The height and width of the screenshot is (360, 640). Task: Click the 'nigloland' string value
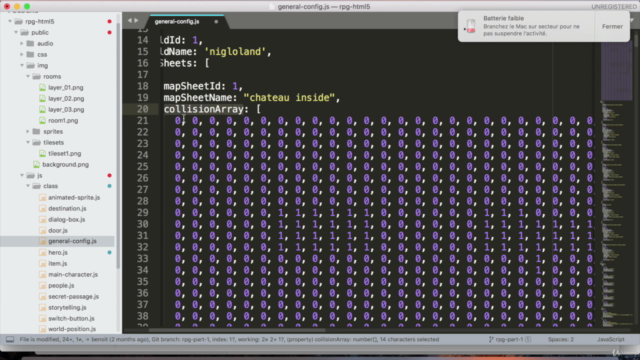point(235,52)
